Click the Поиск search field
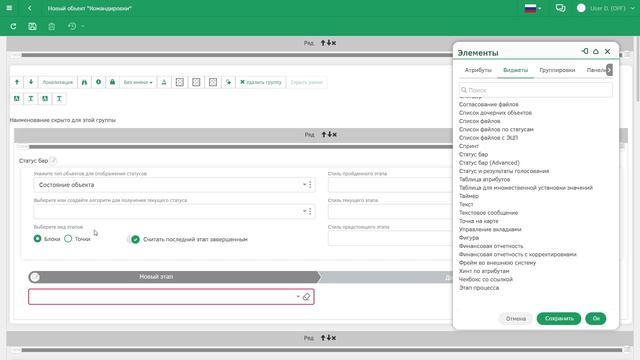The width and height of the screenshot is (640, 360). pyautogui.click(x=536, y=90)
